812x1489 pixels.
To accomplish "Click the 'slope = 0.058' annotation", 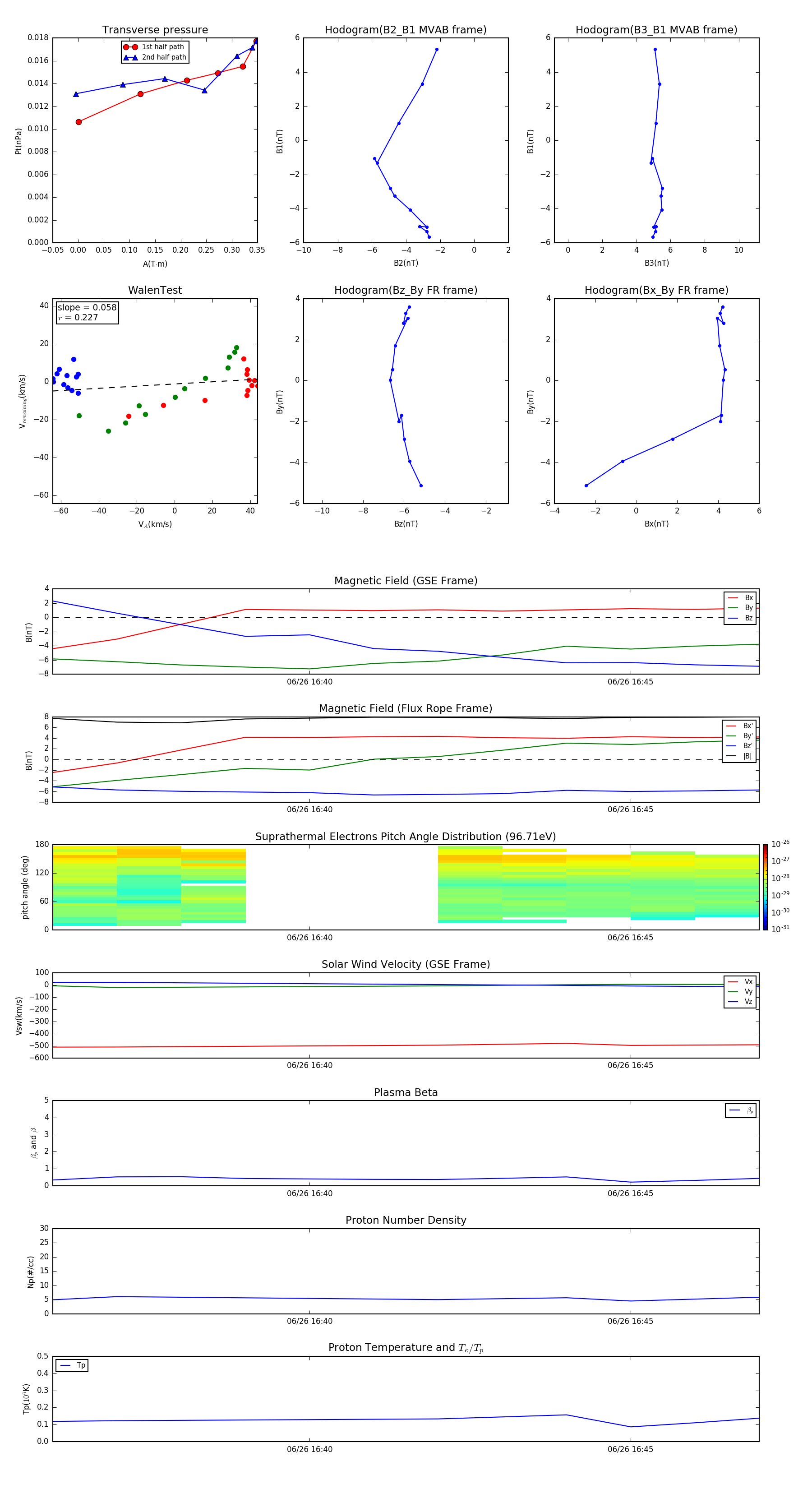I will tap(87, 308).
